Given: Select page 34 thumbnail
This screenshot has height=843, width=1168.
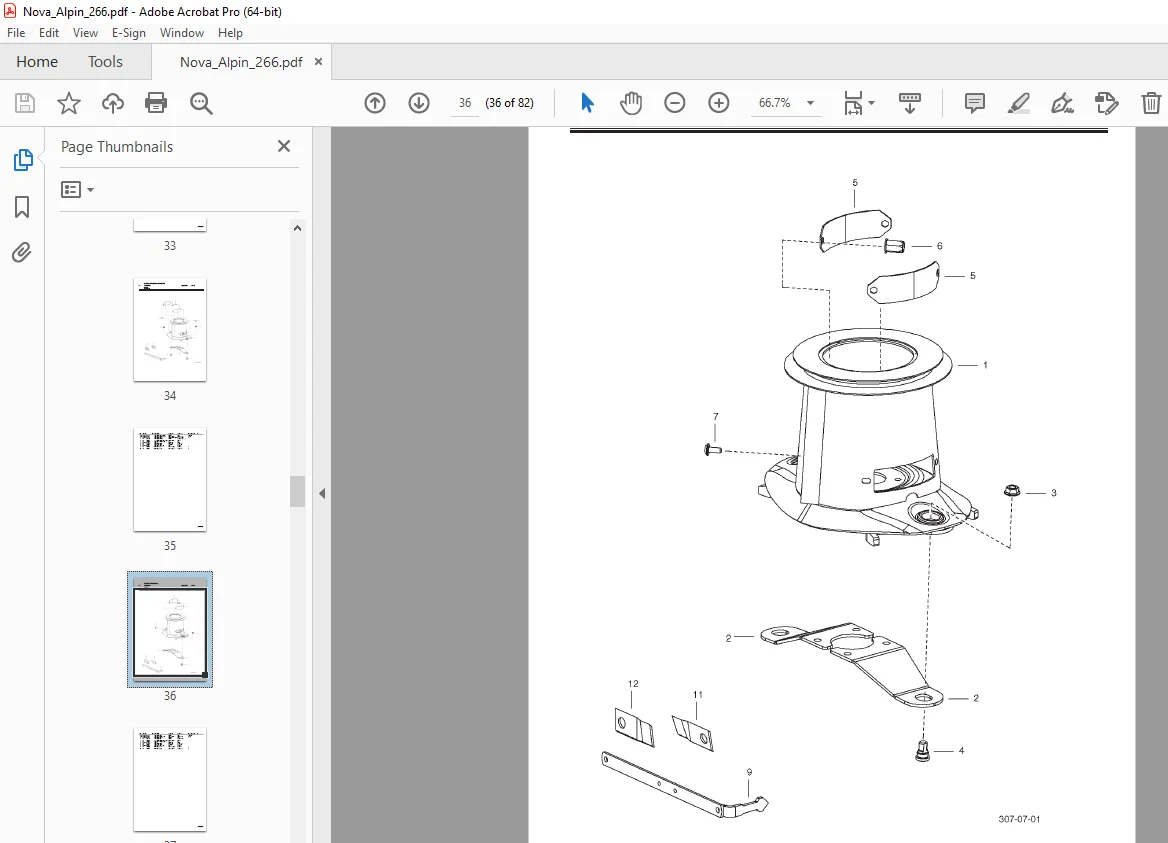Looking at the screenshot, I should click(x=170, y=330).
